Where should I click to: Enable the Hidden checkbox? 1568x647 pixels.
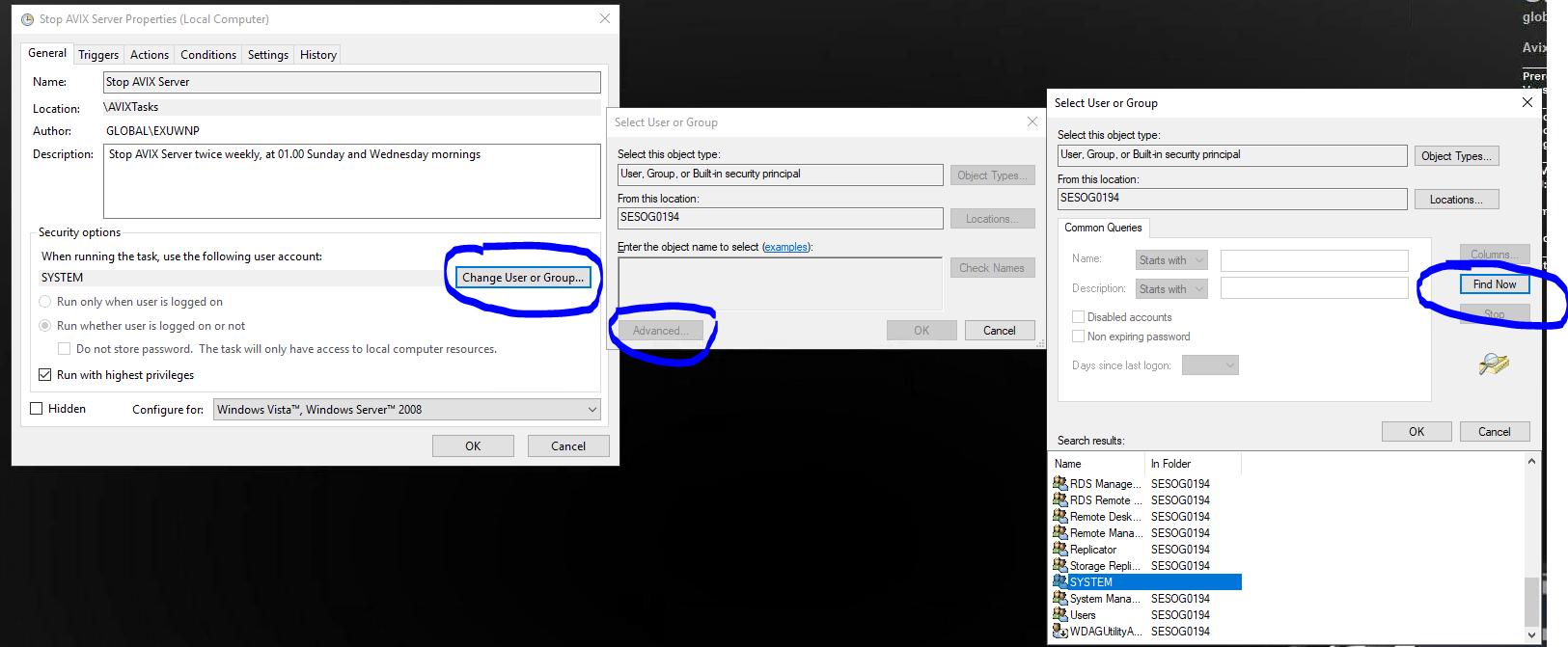[x=37, y=409]
